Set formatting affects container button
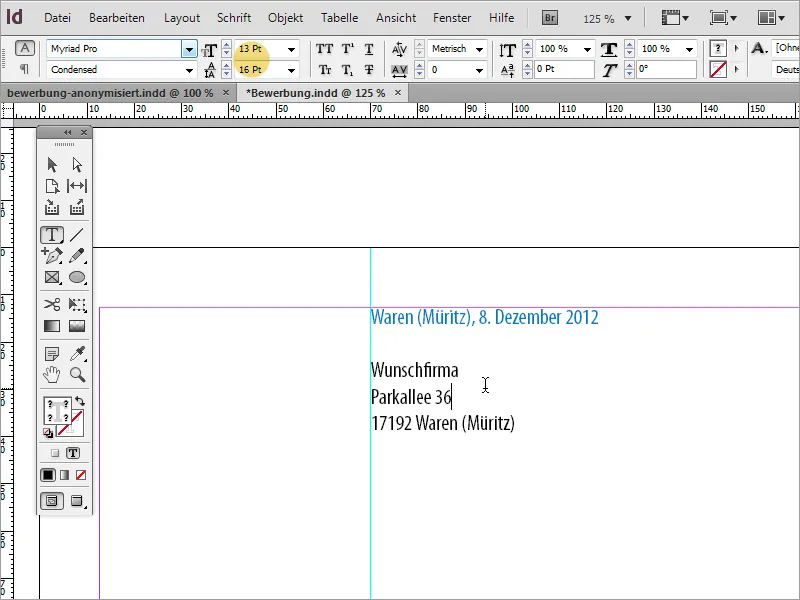Screen dimensions: 800x600 click(x=55, y=453)
